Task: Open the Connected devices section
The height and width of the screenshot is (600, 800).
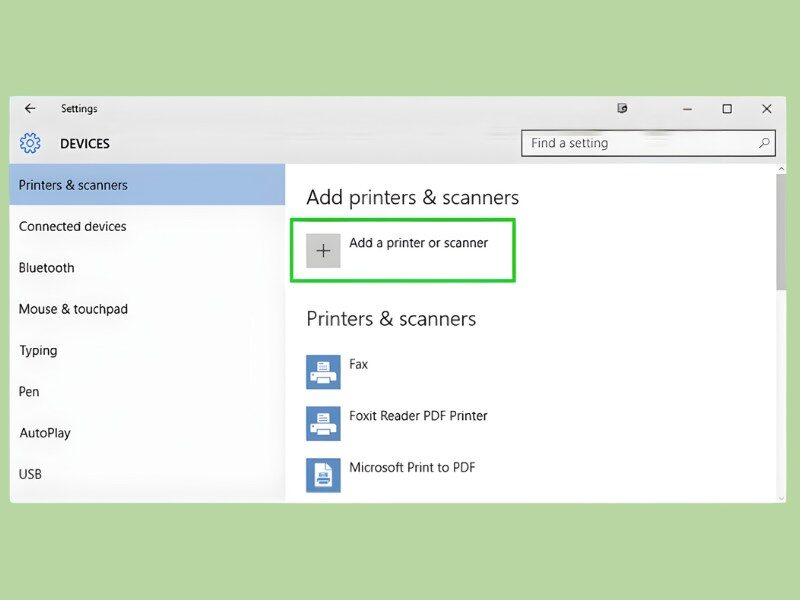Action: pyautogui.click(x=73, y=227)
